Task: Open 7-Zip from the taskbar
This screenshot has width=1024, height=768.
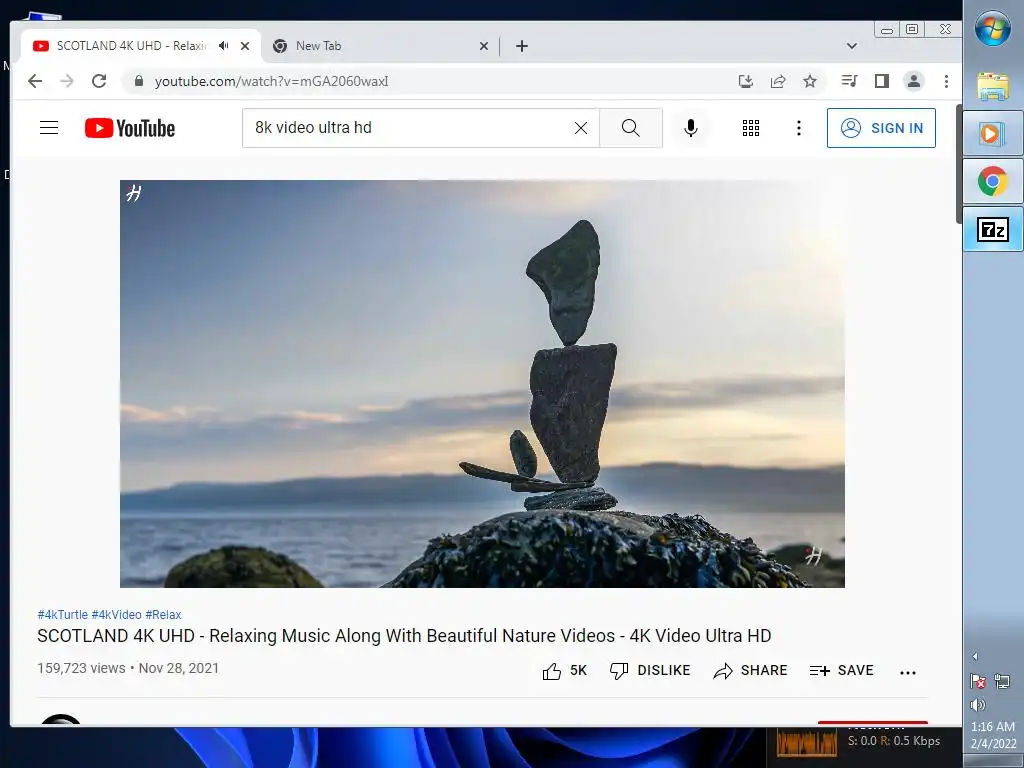Action: click(x=993, y=229)
